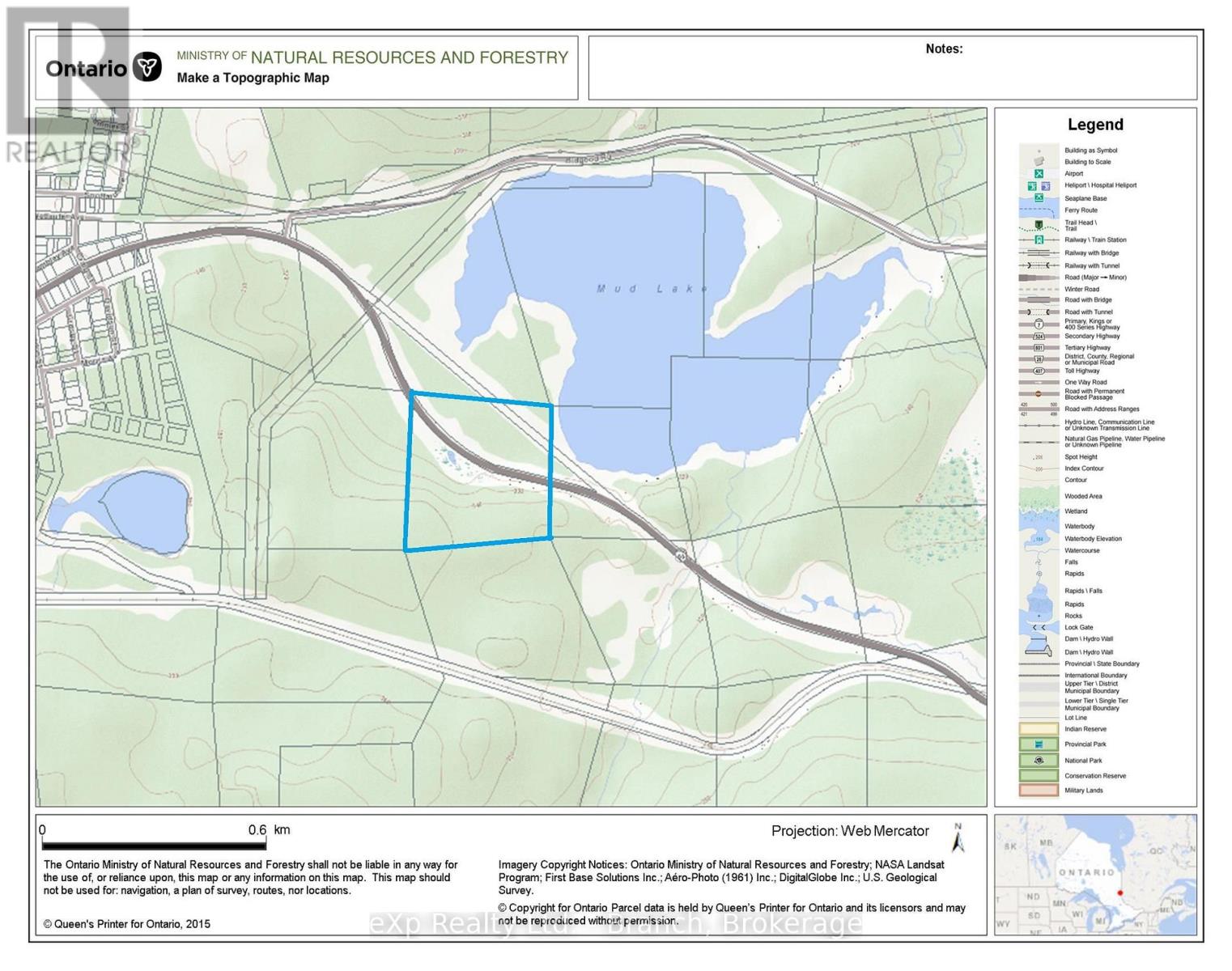The image size is (1232, 971).
Task: Click the circular marker on the highway
Action: click(x=682, y=556)
